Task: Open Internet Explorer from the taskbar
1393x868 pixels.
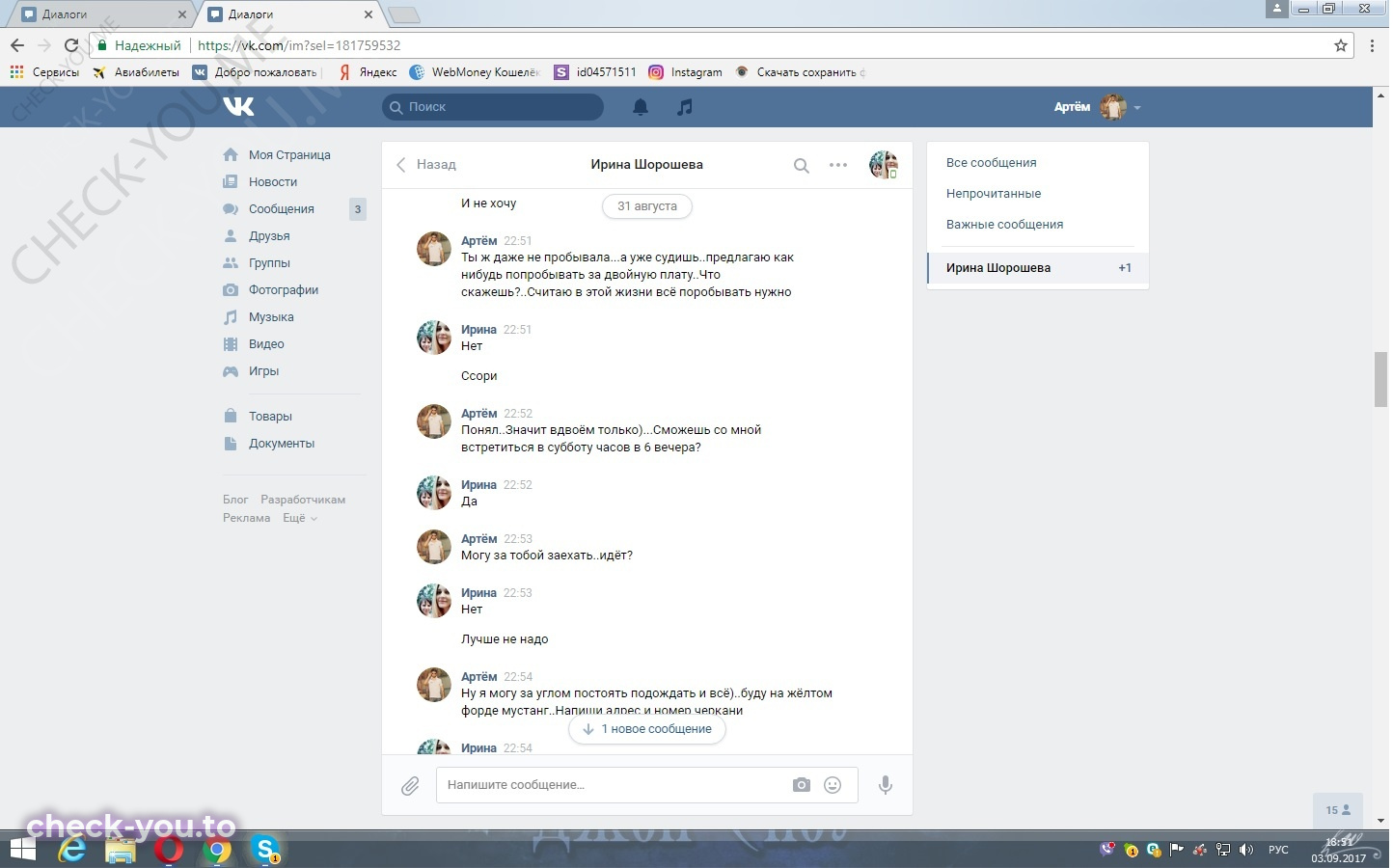Action: tap(71, 851)
